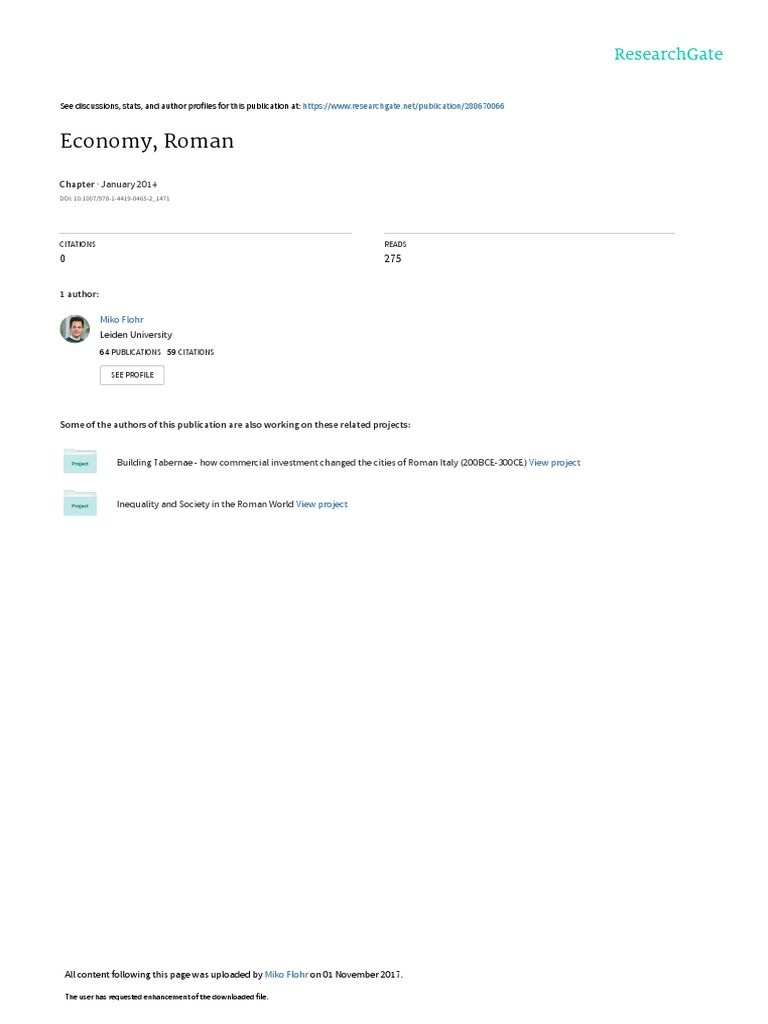Click the "Economy, Roman" publication title
768x1024 pixels.
[147, 141]
